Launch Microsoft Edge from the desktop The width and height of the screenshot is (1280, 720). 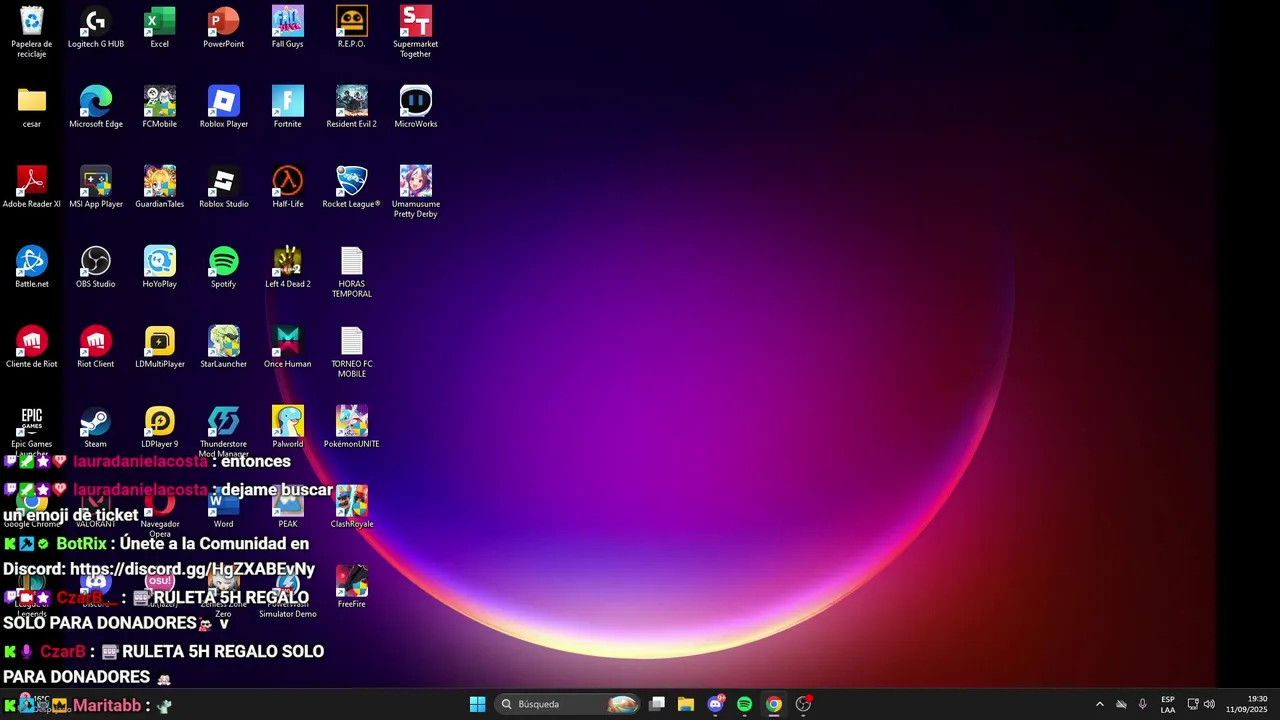[x=96, y=108]
